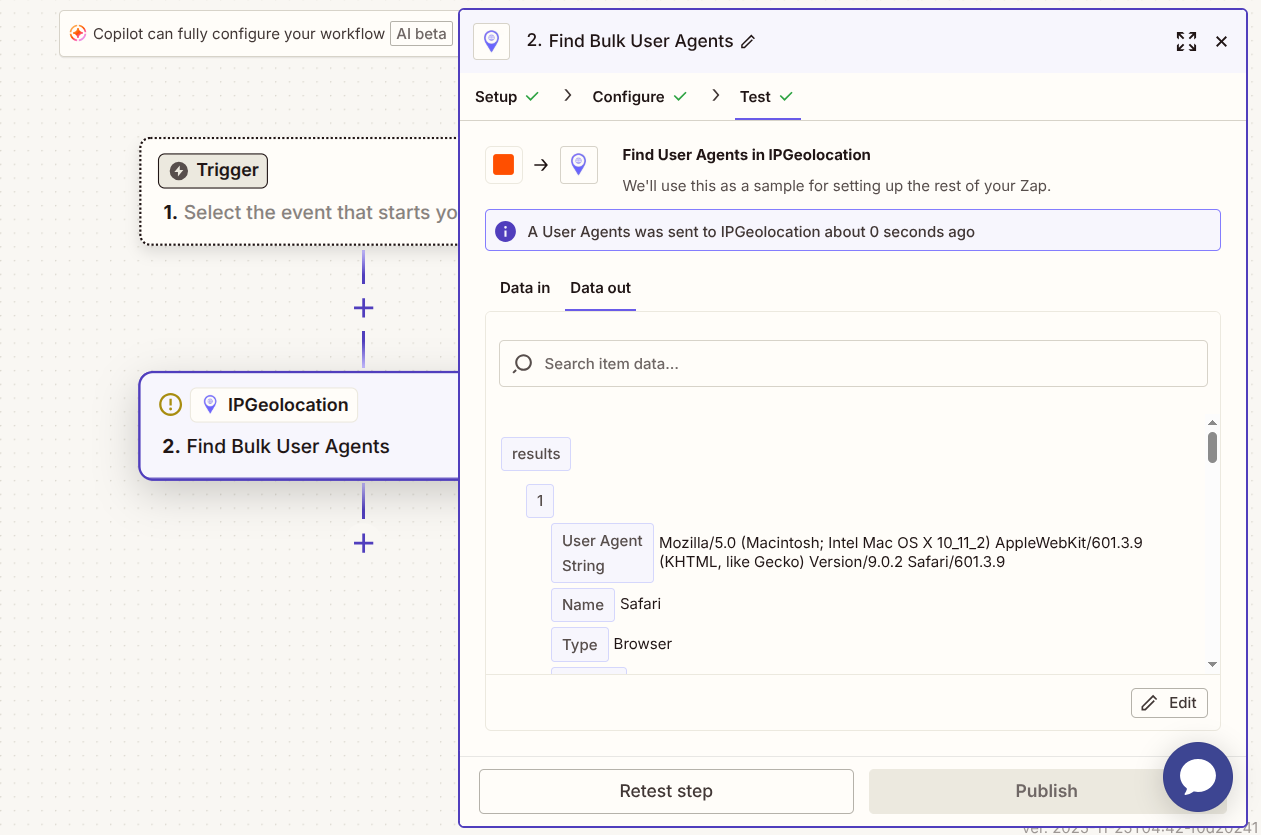Click the pencil icon to rename step
The image size is (1261, 835).
(748, 42)
